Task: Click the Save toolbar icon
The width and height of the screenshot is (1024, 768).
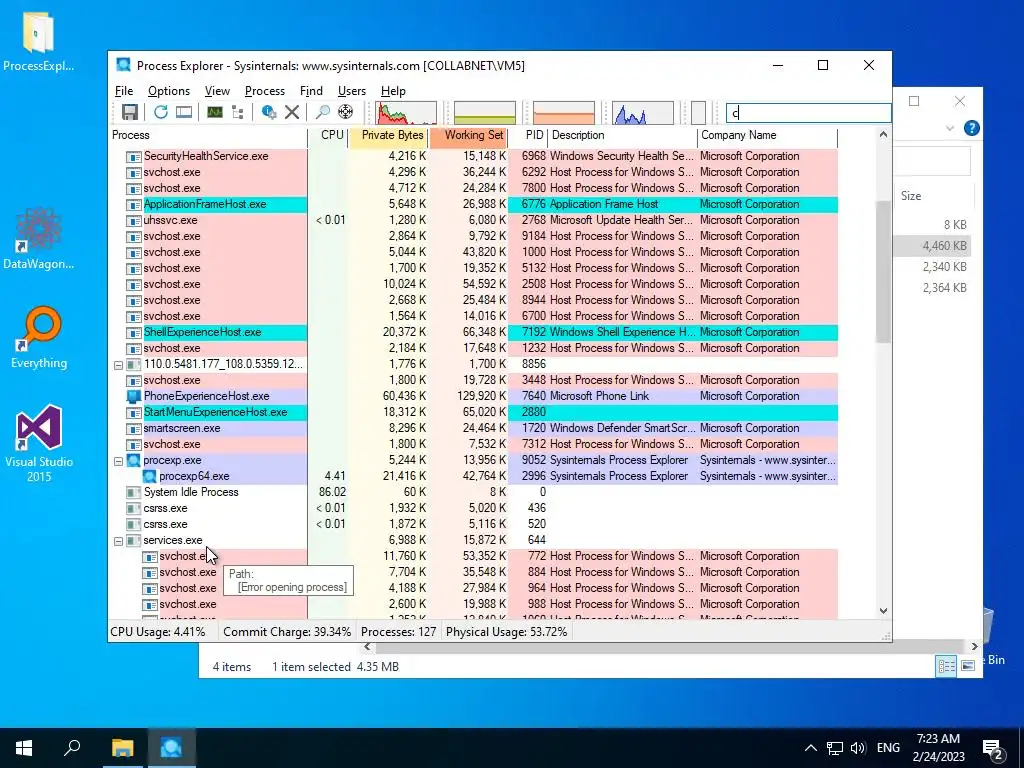Action: (x=129, y=112)
